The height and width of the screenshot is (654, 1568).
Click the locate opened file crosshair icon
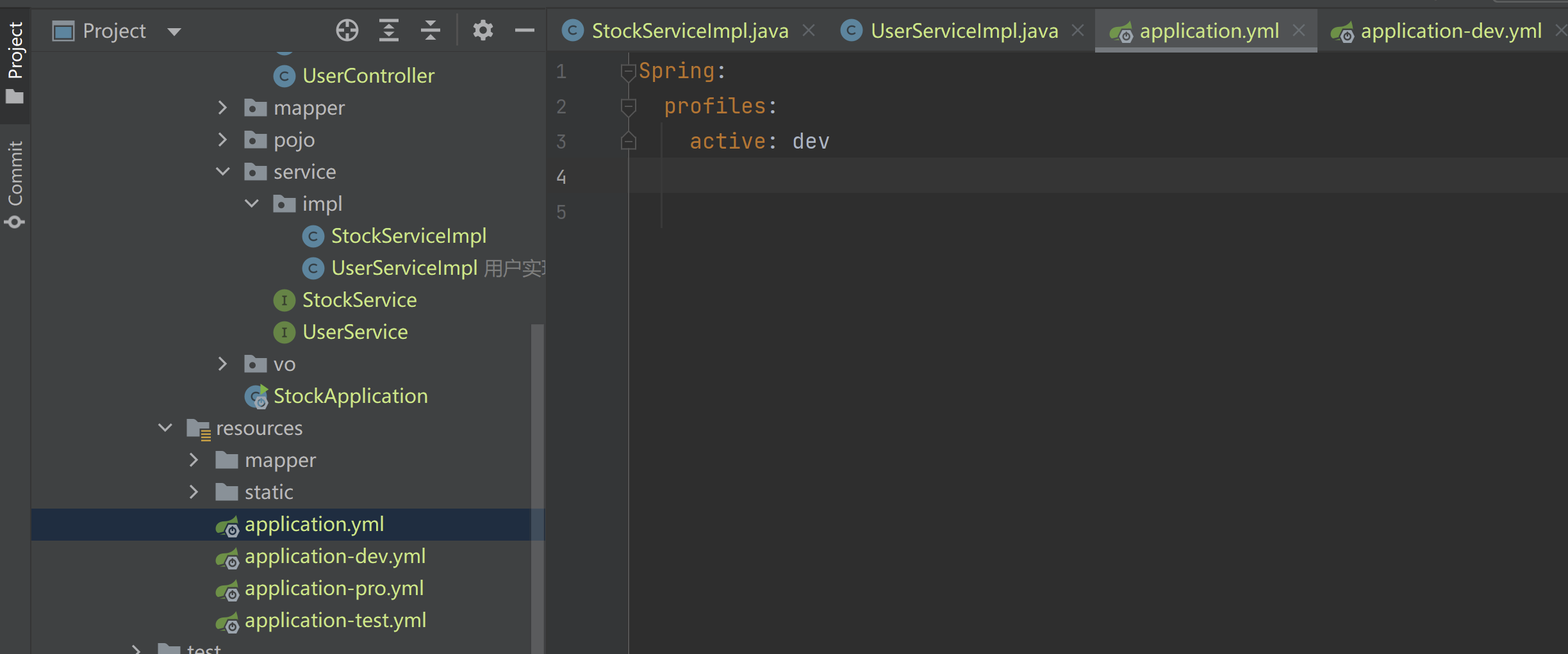point(347,30)
